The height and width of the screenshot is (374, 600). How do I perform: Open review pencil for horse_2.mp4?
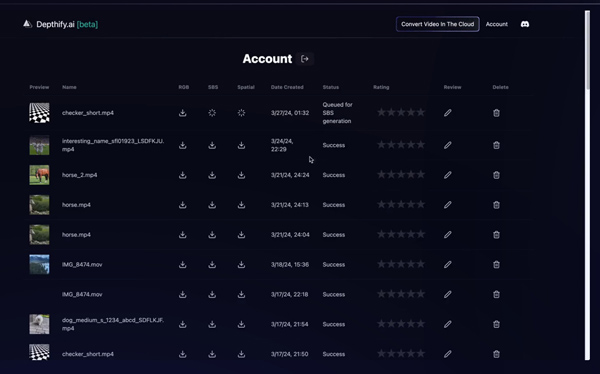pyautogui.click(x=448, y=175)
